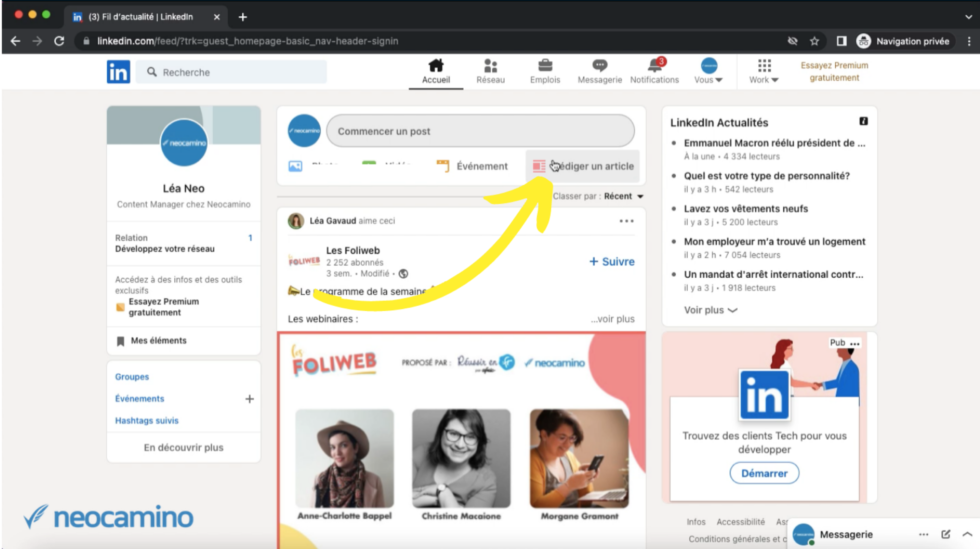The image size is (980, 549).
Task: Click browser forward arrow
Action: [38, 41]
